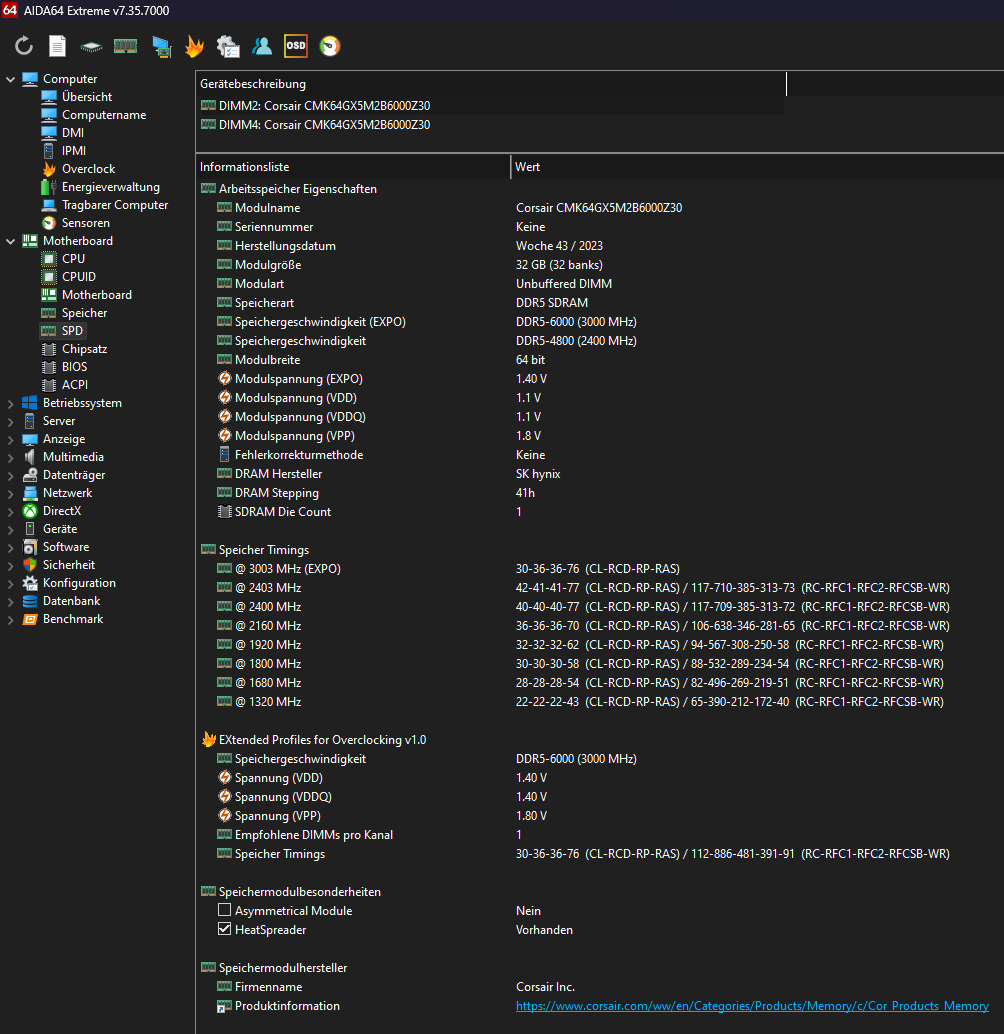Open the preferences gear checklist icon

pyautogui.click(x=228, y=46)
